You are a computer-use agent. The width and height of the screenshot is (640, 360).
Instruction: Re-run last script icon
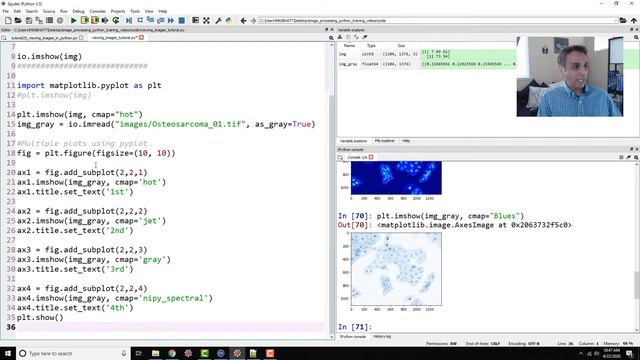(116, 20)
